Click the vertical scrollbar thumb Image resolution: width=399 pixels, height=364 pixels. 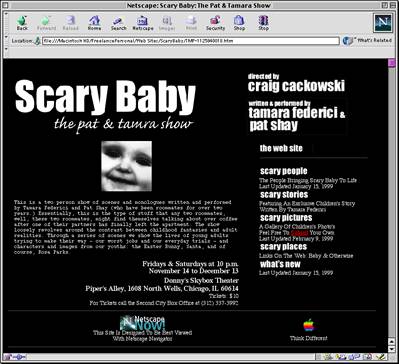392,63
